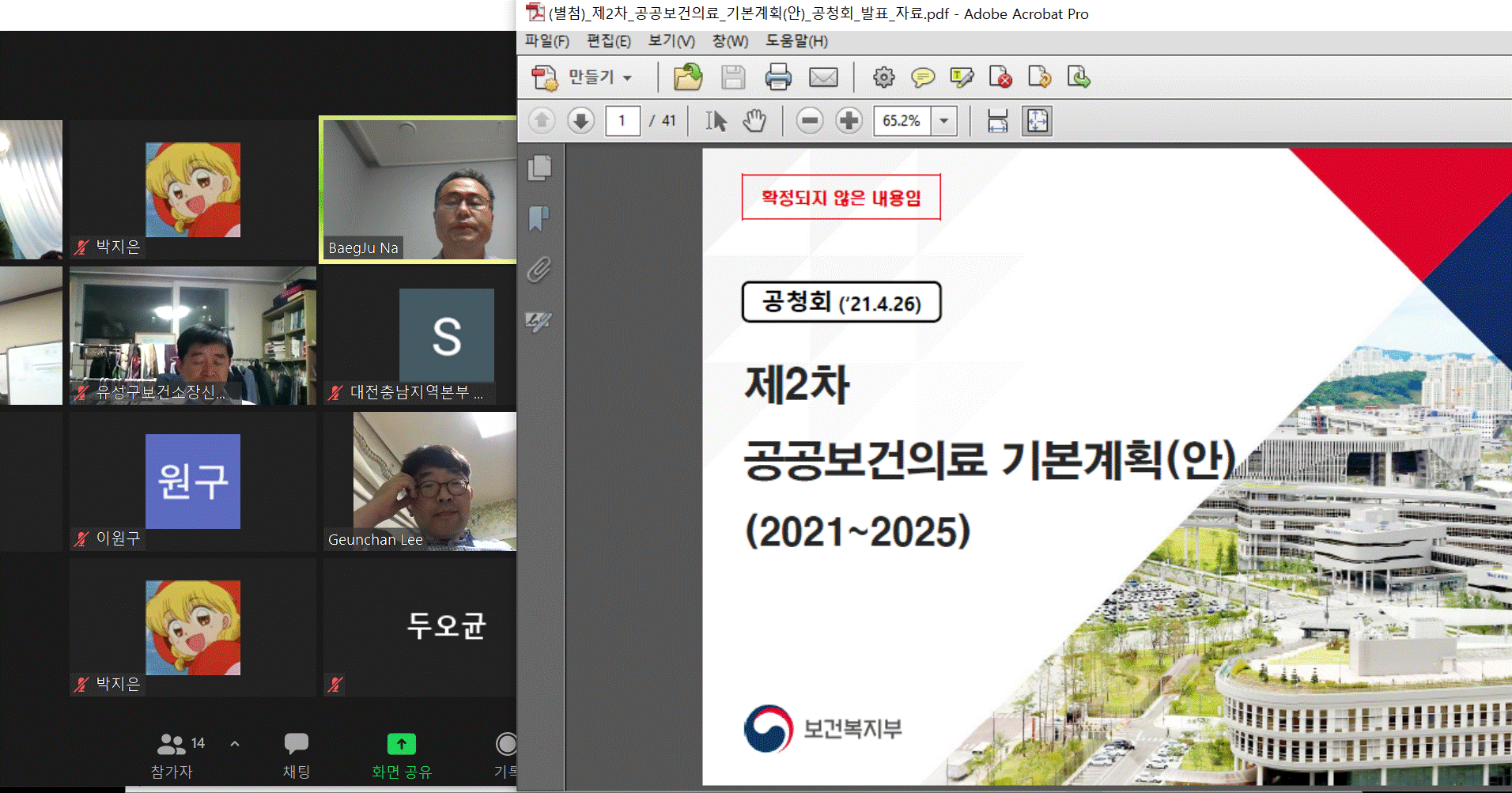The height and width of the screenshot is (793, 1512).
Task: Open the zoom percentage dropdown arrow
Action: click(x=943, y=121)
